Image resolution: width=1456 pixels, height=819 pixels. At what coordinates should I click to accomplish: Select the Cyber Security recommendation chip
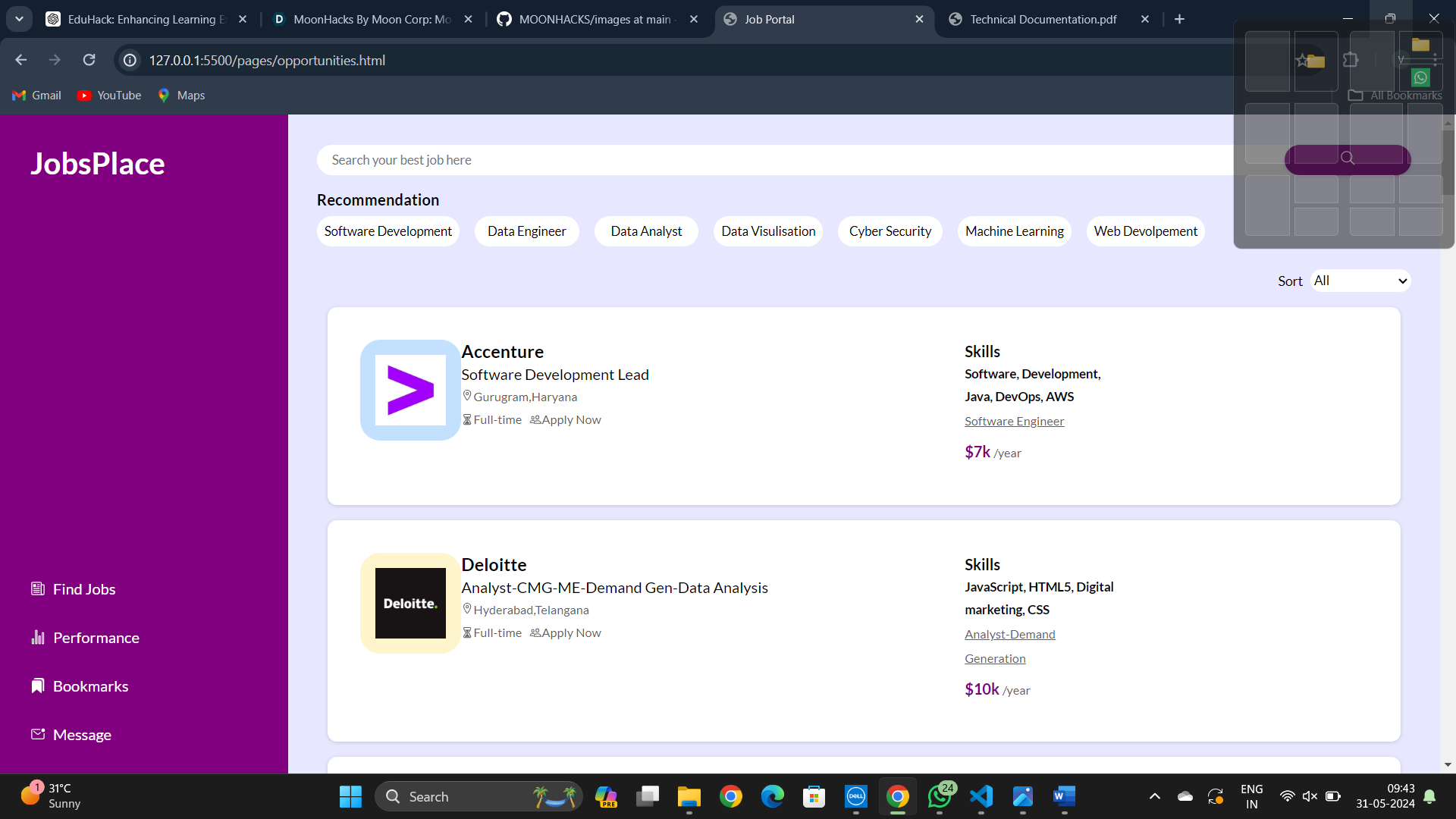point(890,231)
